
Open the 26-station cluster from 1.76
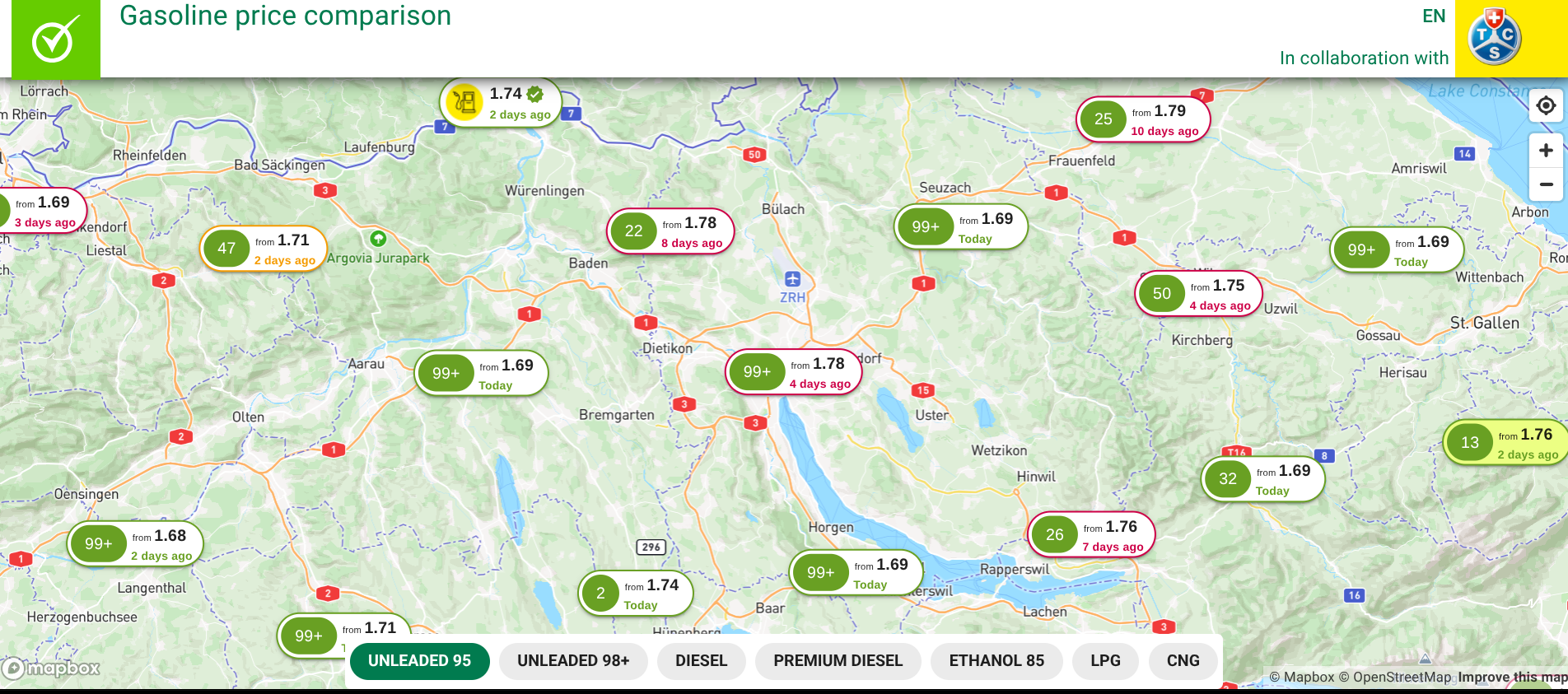coord(1091,535)
